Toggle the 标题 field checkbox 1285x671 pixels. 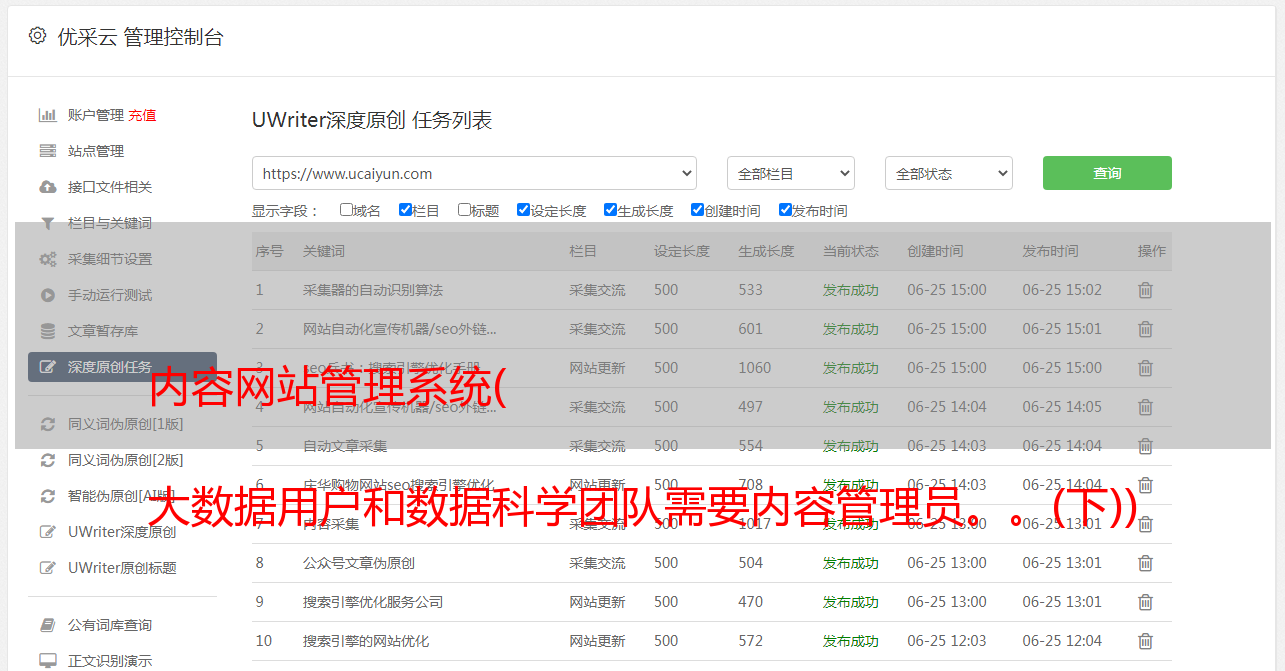[464, 210]
